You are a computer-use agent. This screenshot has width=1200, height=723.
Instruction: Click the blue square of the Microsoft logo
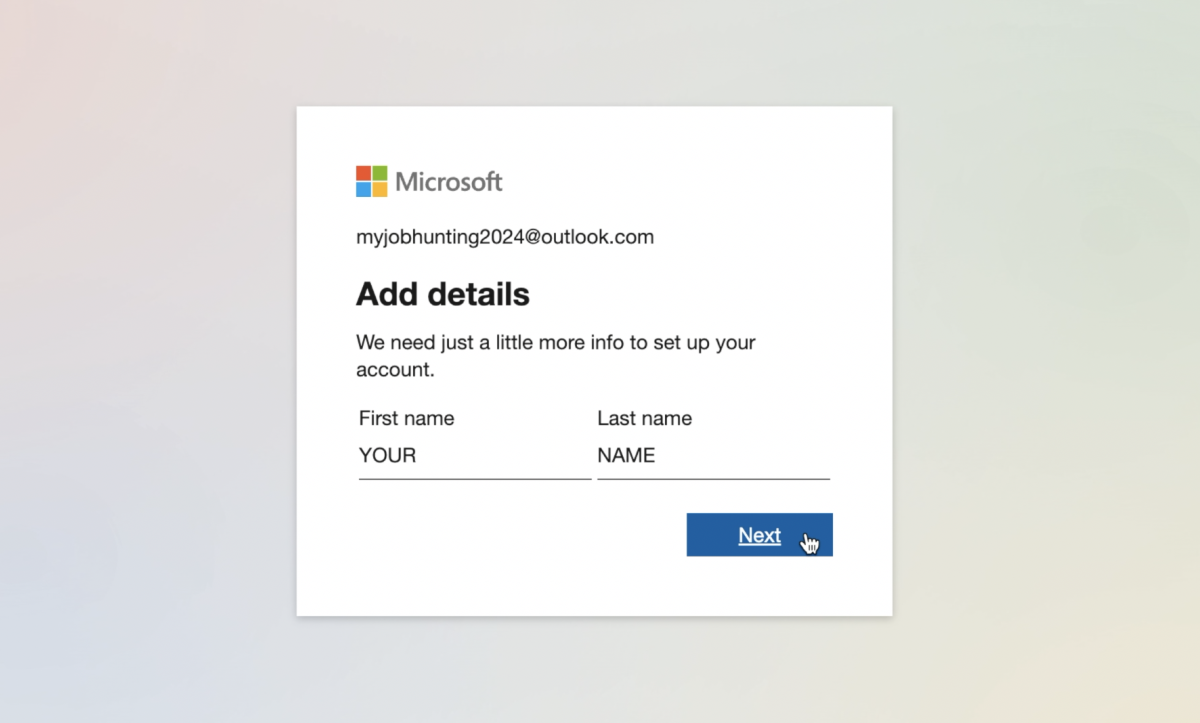(x=362, y=189)
